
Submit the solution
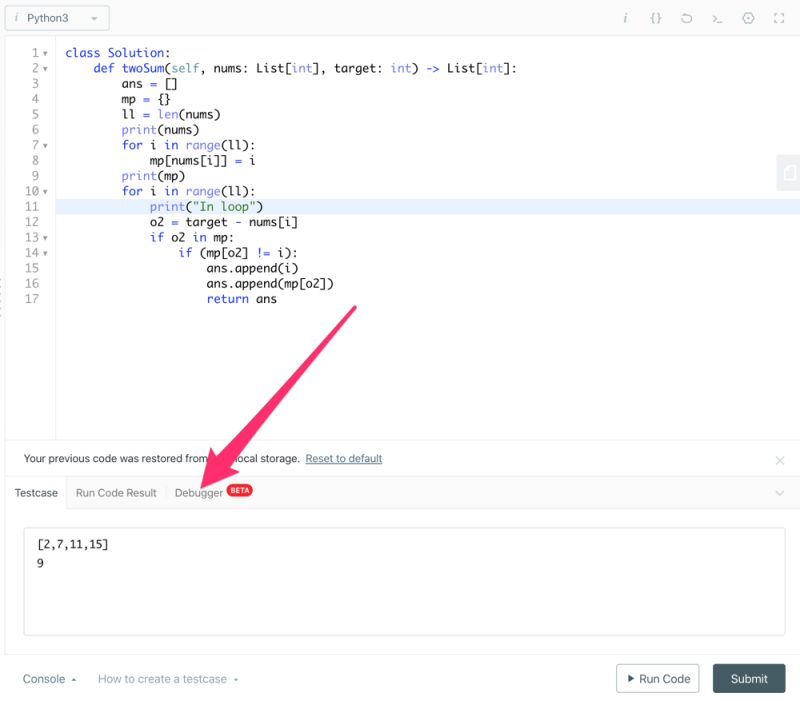748,679
